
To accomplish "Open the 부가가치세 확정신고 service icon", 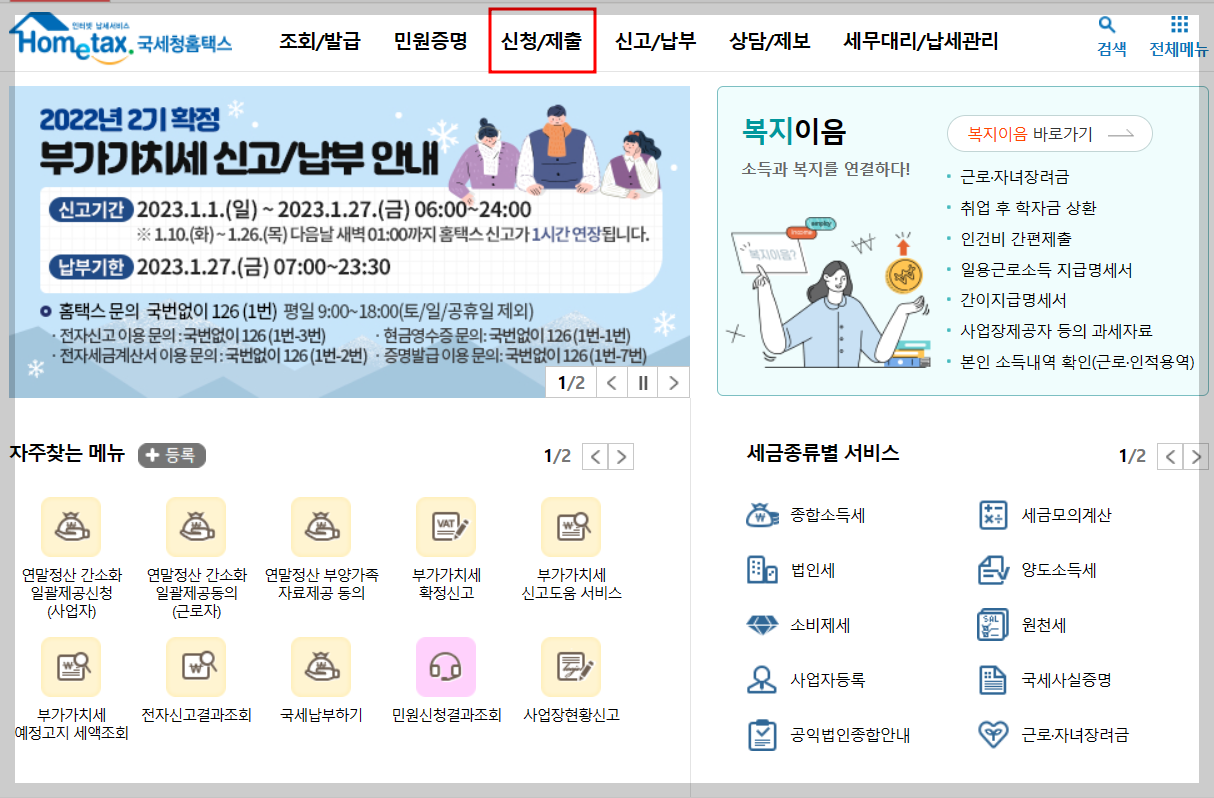I will click(x=446, y=527).
